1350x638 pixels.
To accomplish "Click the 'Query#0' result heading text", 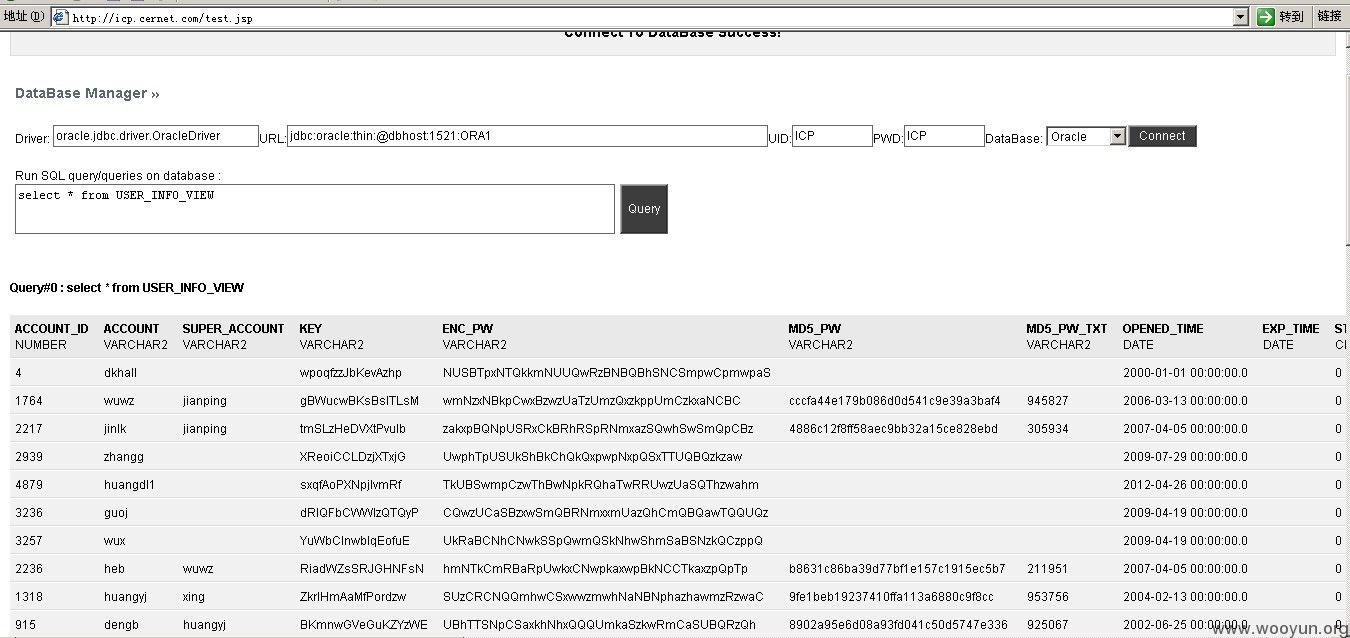I will click(x=127, y=288).
